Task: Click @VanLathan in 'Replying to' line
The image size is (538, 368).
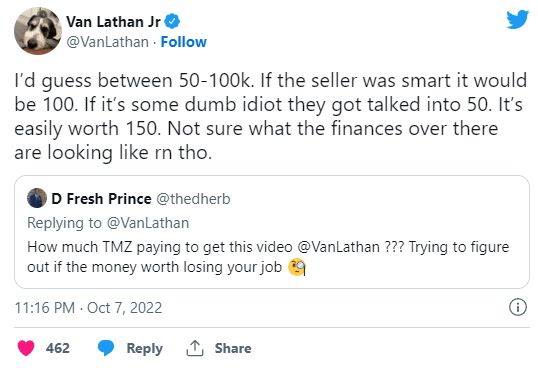Action: (x=148, y=223)
